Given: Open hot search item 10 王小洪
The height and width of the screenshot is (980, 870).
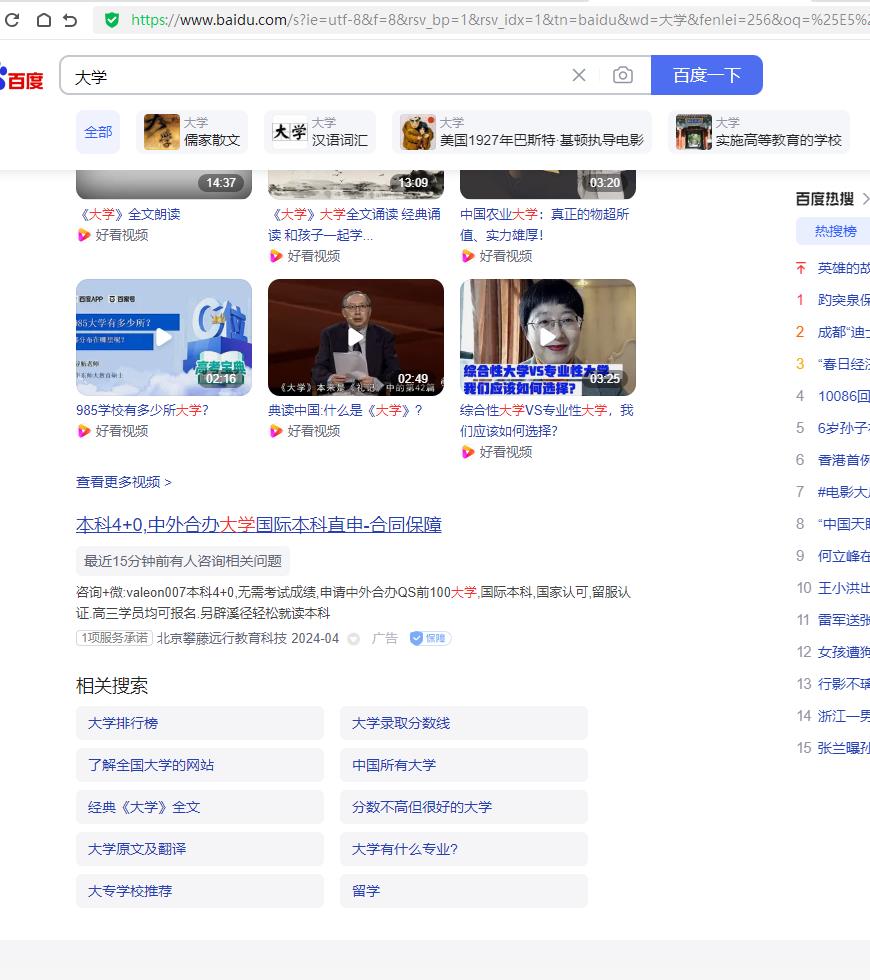Looking at the screenshot, I should (x=843, y=588).
